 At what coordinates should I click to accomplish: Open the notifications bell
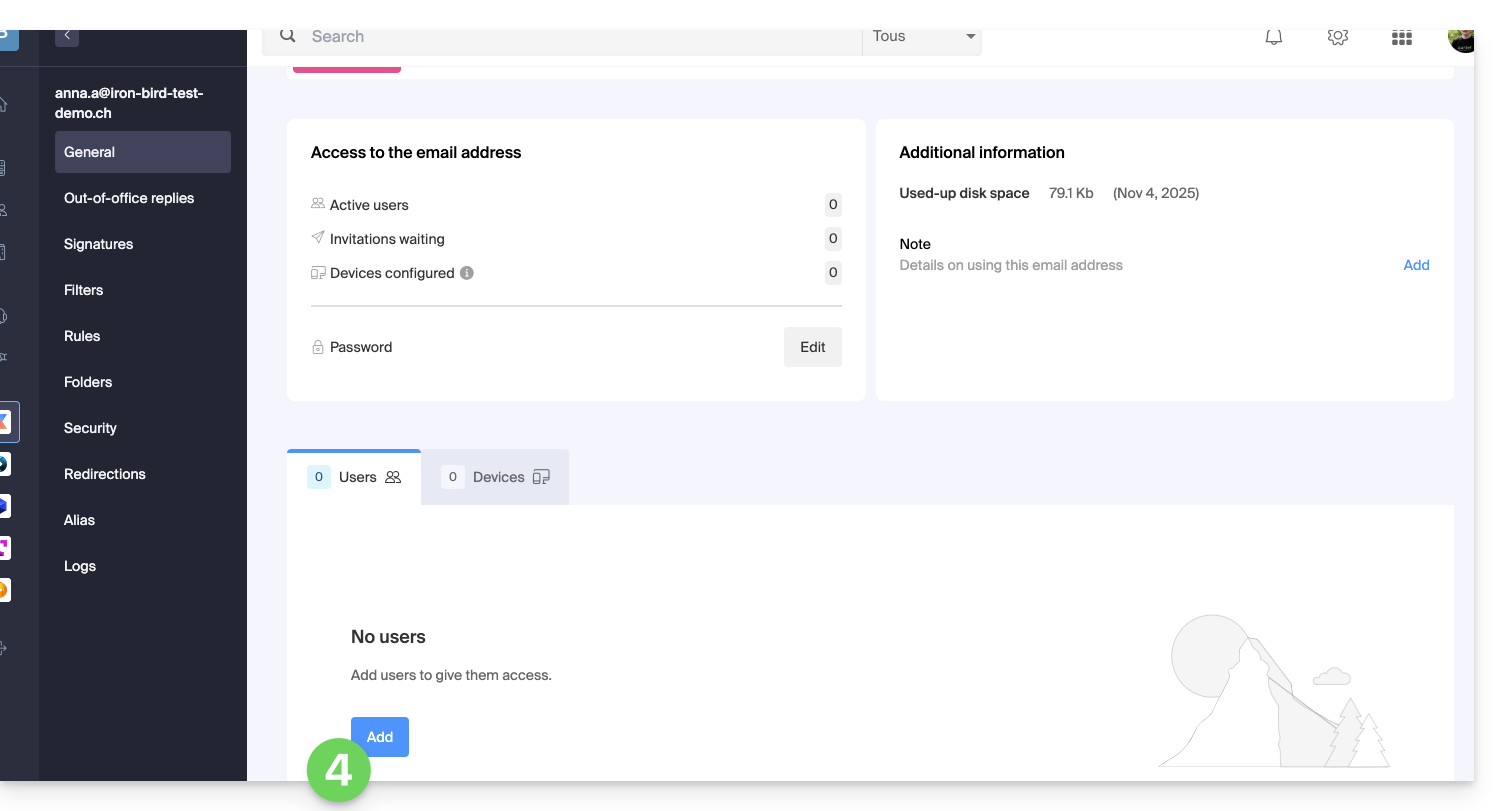coord(1274,37)
